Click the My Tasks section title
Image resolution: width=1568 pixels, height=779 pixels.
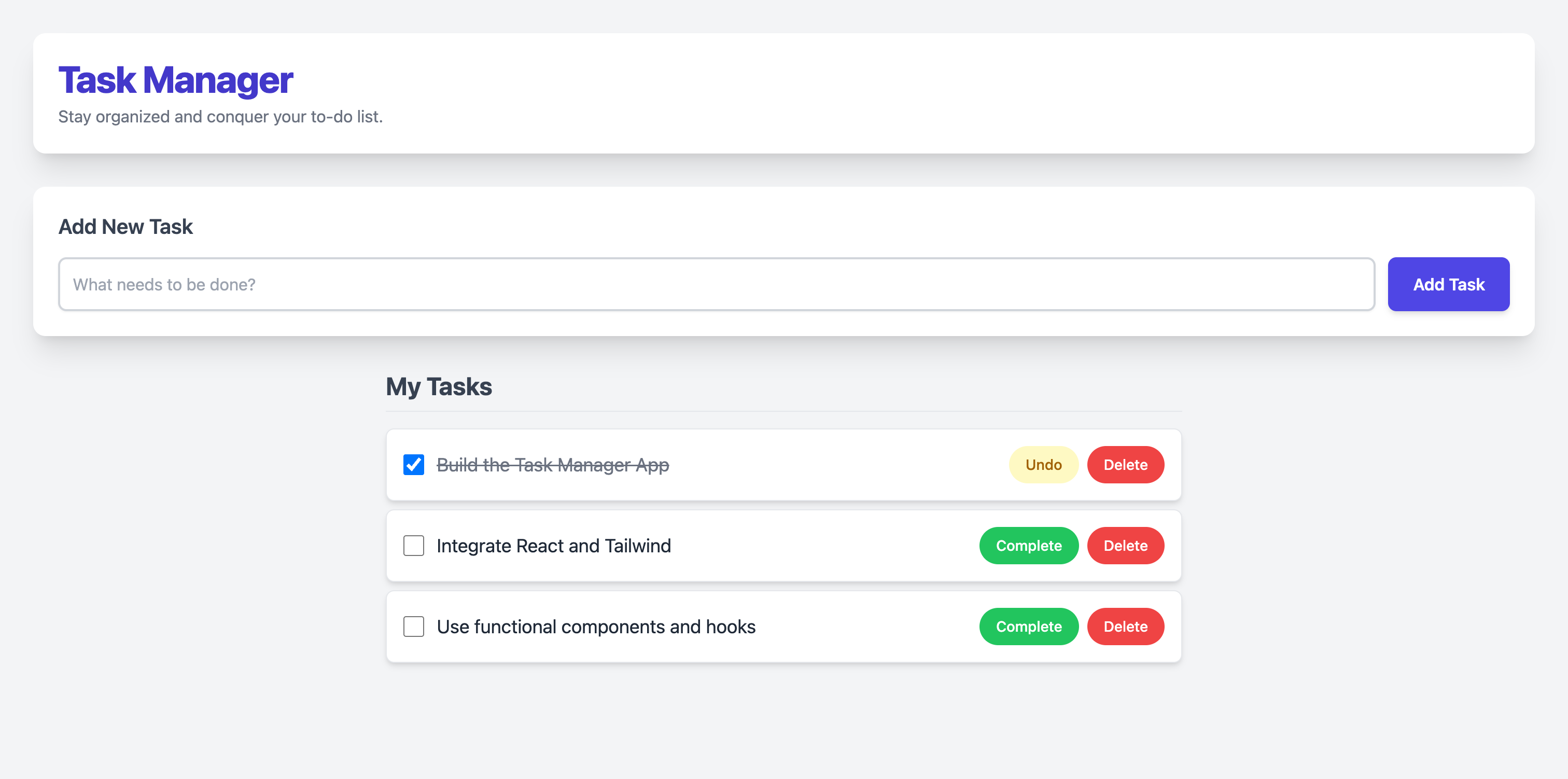pyautogui.click(x=439, y=386)
